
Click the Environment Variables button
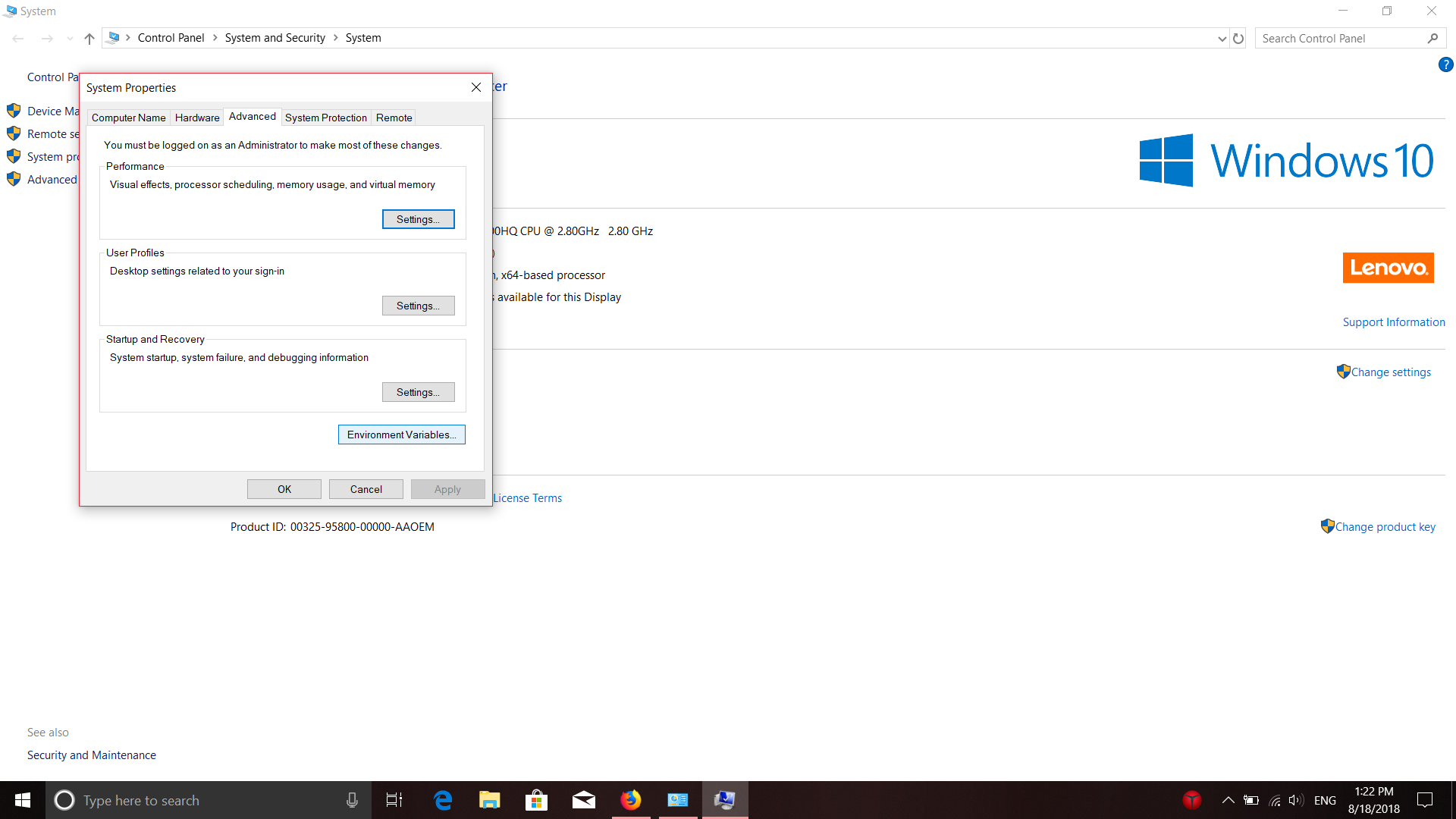click(x=401, y=435)
